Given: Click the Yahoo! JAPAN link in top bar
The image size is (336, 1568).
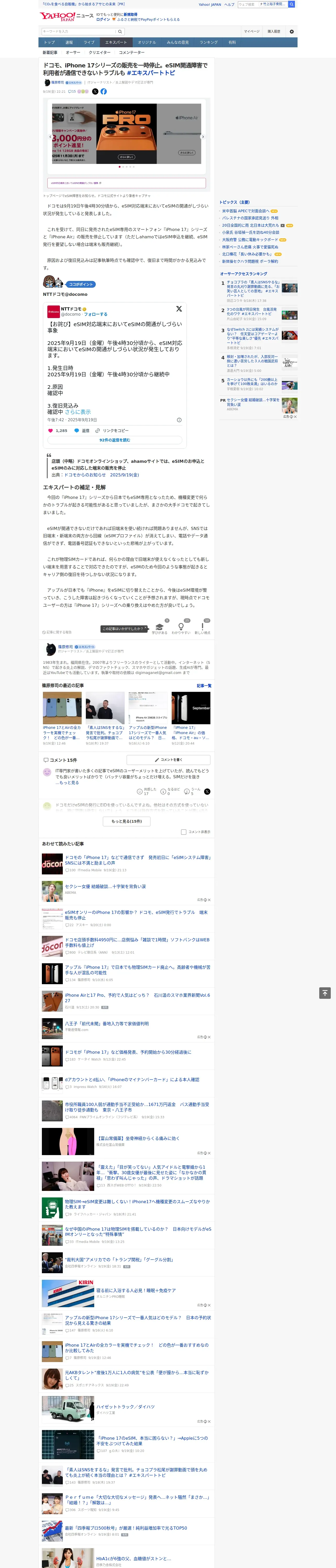Looking at the screenshot, I should click(210, 4).
